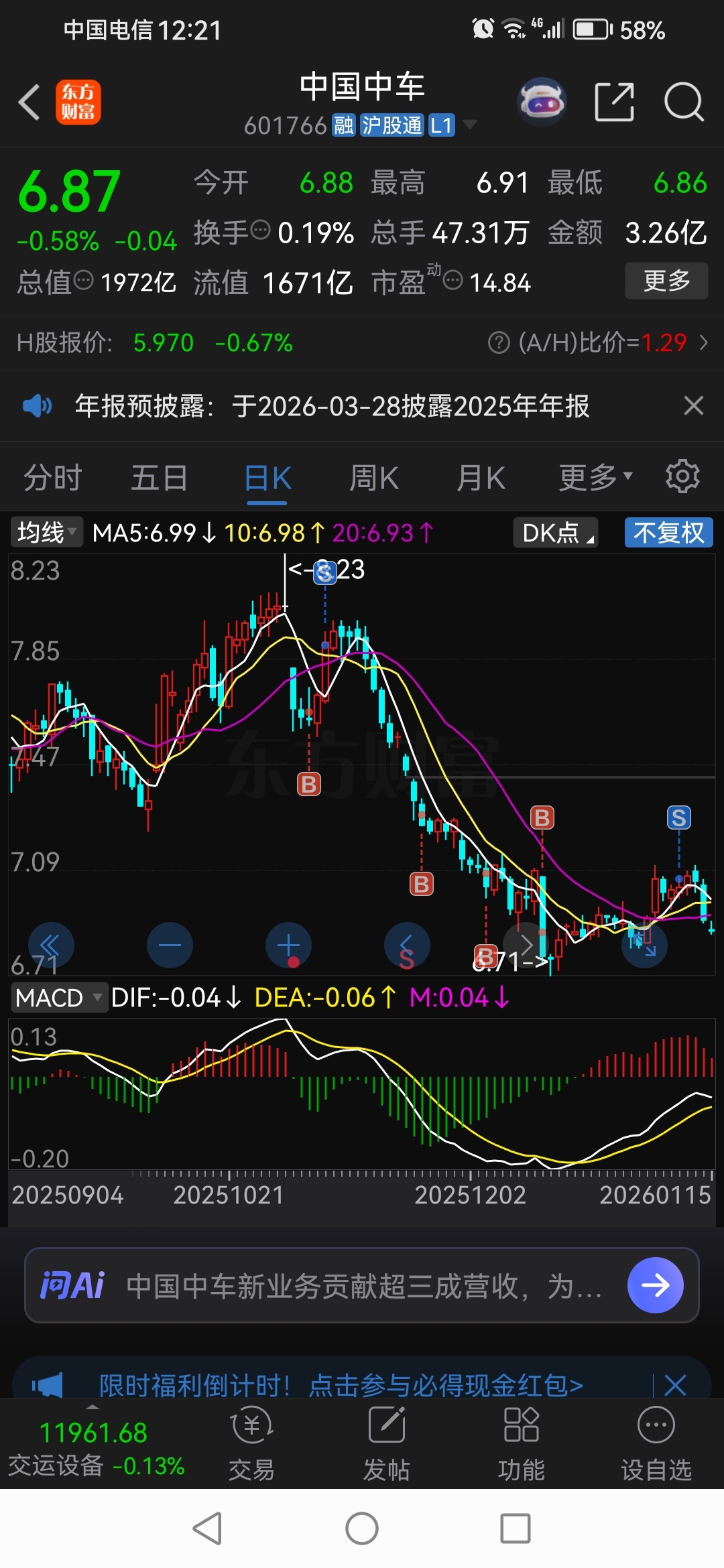
Task: Close the promotion banner
Action: click(x=674, y=1384)
